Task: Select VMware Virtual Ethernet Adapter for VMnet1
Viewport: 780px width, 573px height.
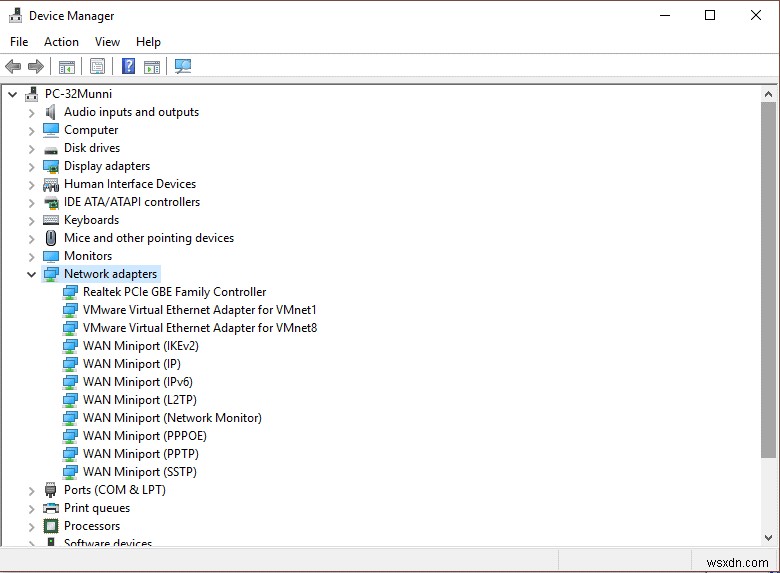Action: (x=200, y=310)
